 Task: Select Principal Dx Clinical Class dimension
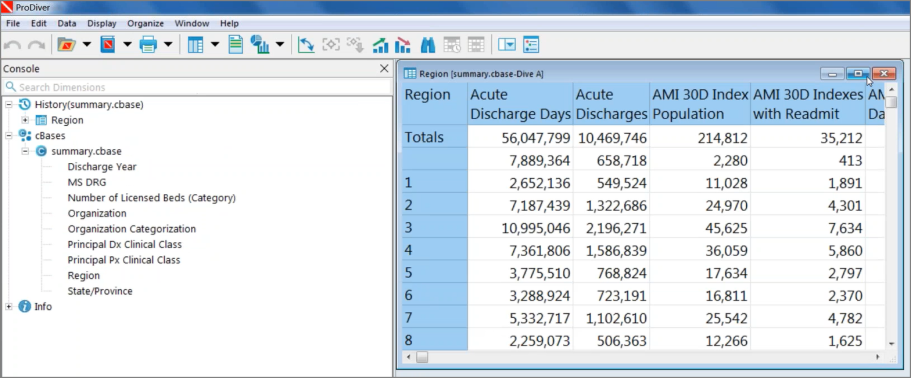pos(124,244)
